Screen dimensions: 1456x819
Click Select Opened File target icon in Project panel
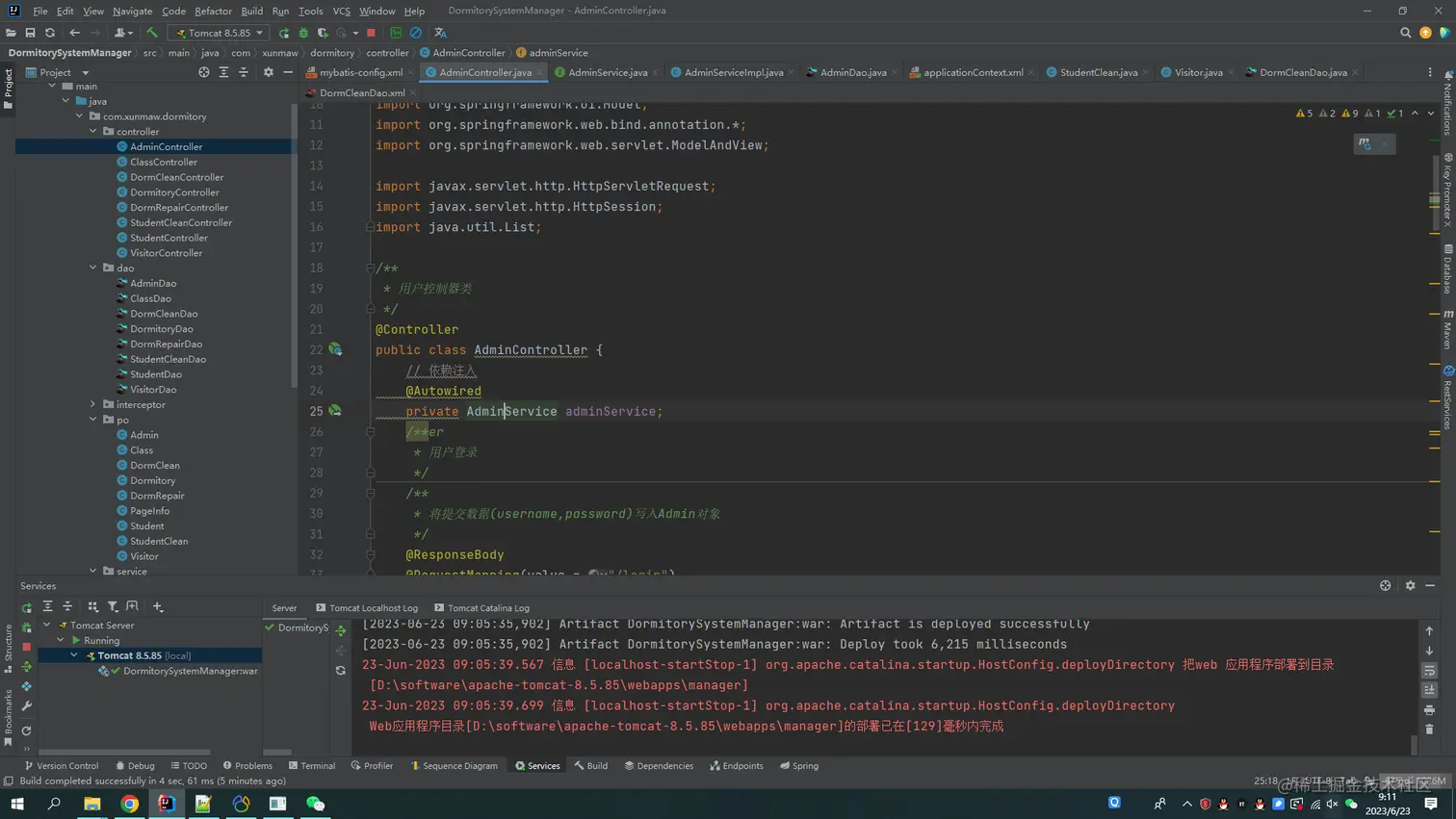pyautogui.click(x=203, y=72)
